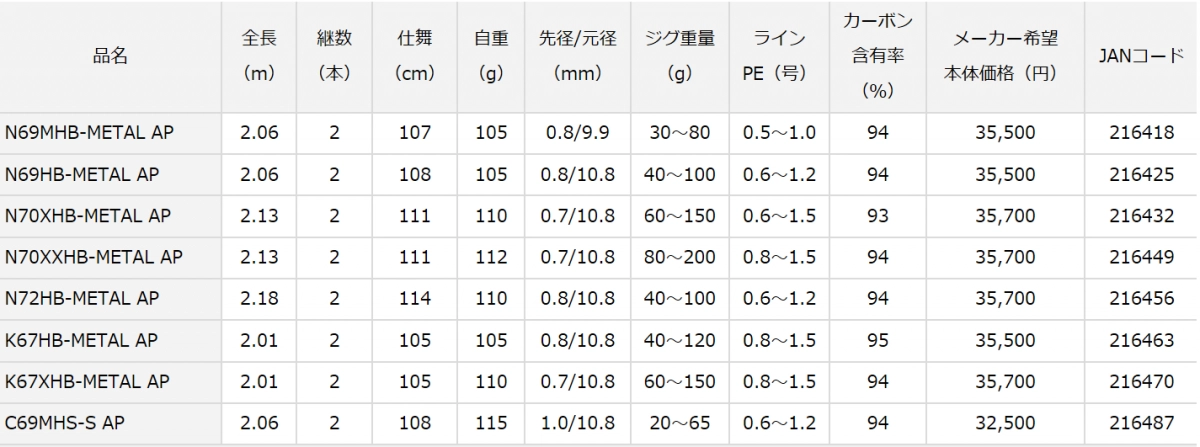Click the ジグ重量 column header

click(680, 57)
